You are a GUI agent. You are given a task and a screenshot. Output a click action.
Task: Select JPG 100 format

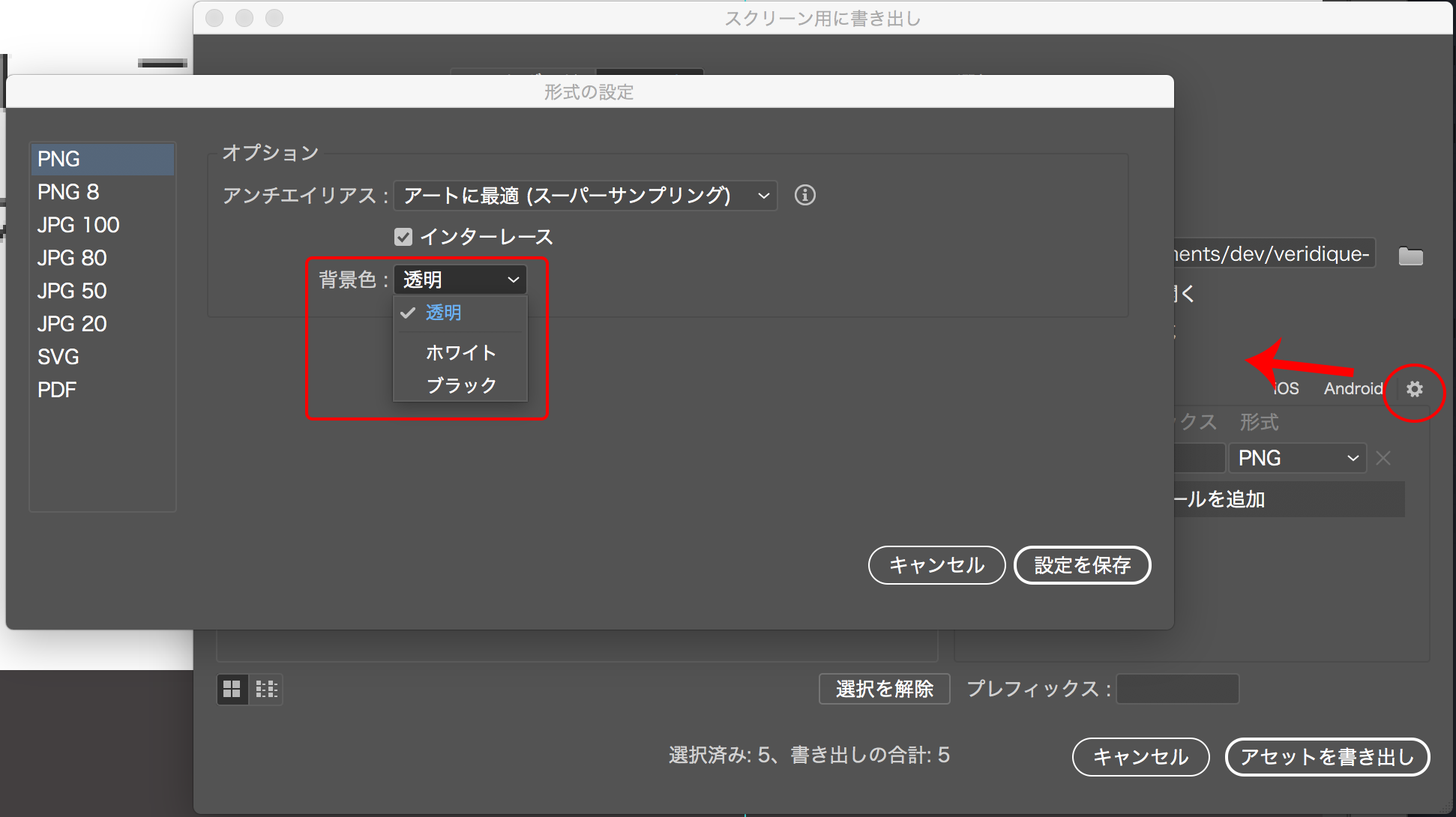pos(103,225)
